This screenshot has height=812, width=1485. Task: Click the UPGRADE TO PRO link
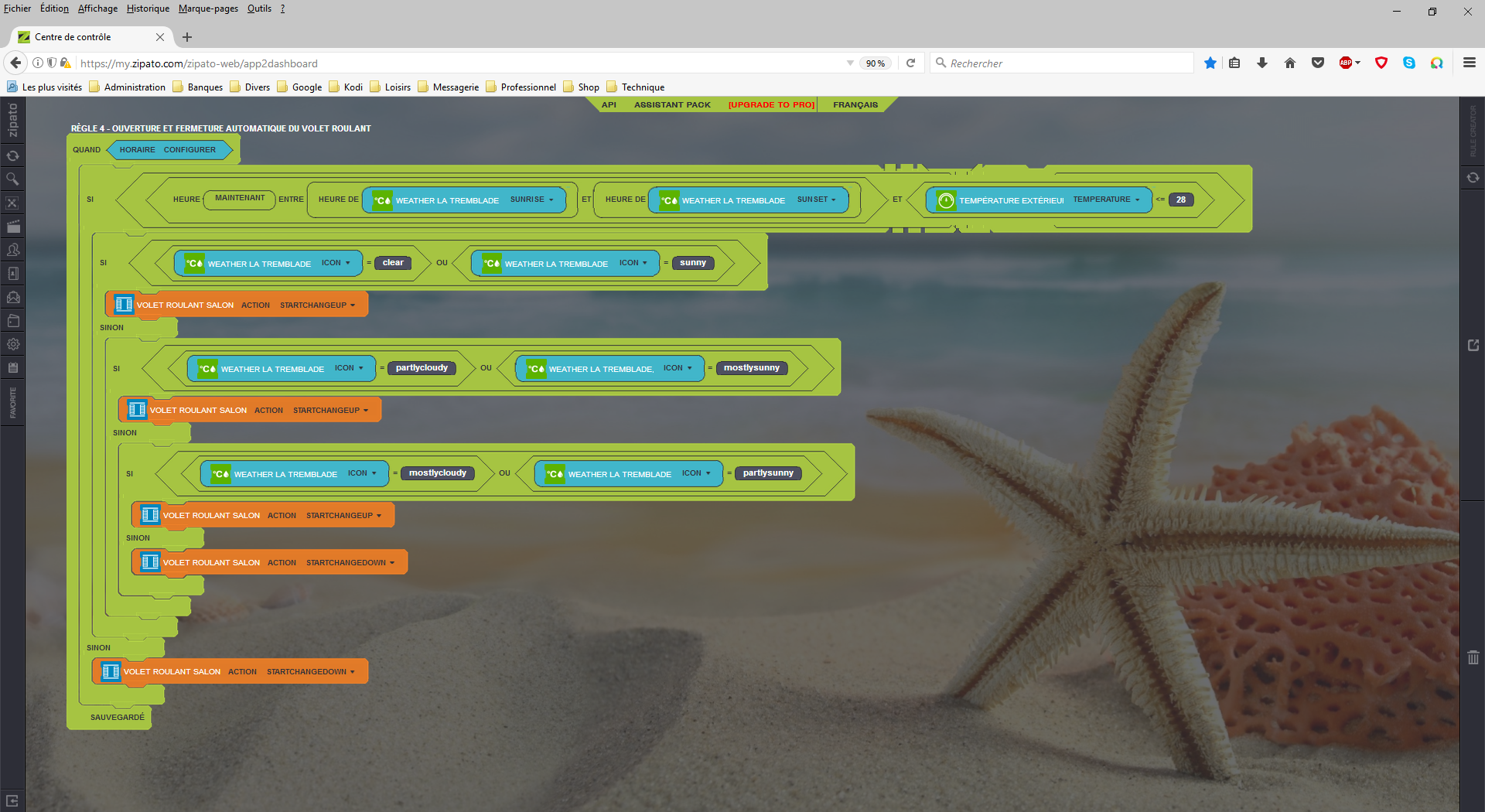coord(771,105)
